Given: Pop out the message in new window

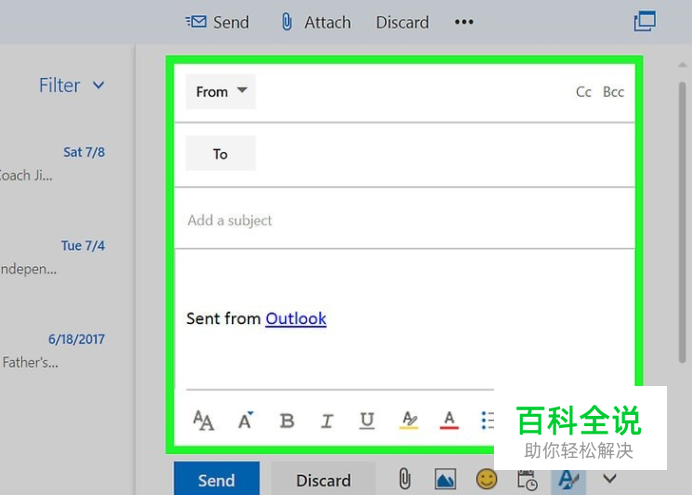Looking at the screenshot, I should click(x=645, y=22).
